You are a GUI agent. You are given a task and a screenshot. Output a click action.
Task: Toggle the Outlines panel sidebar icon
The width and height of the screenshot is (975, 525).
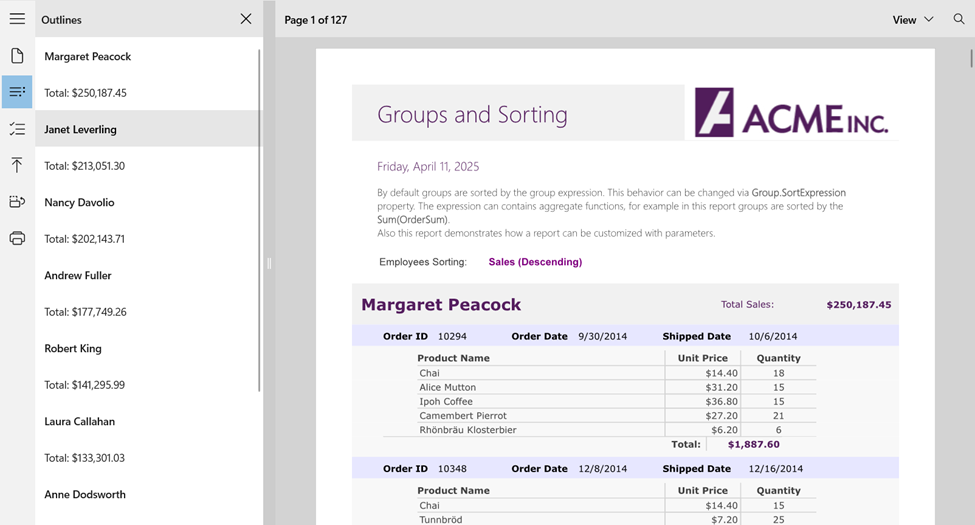pyautogui.click(x=17, y=92)
